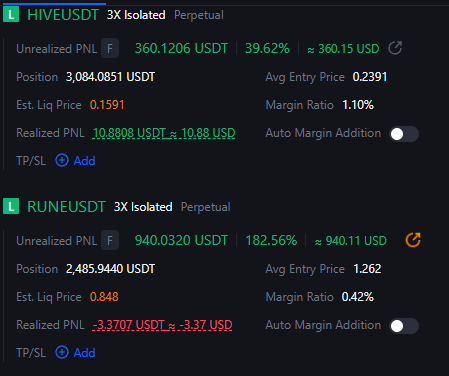Open the RUNEUSDT negative realized PNL details
The width and height of the screenshot is (449, 376).
pyautogui.click(x=162, y=325)
